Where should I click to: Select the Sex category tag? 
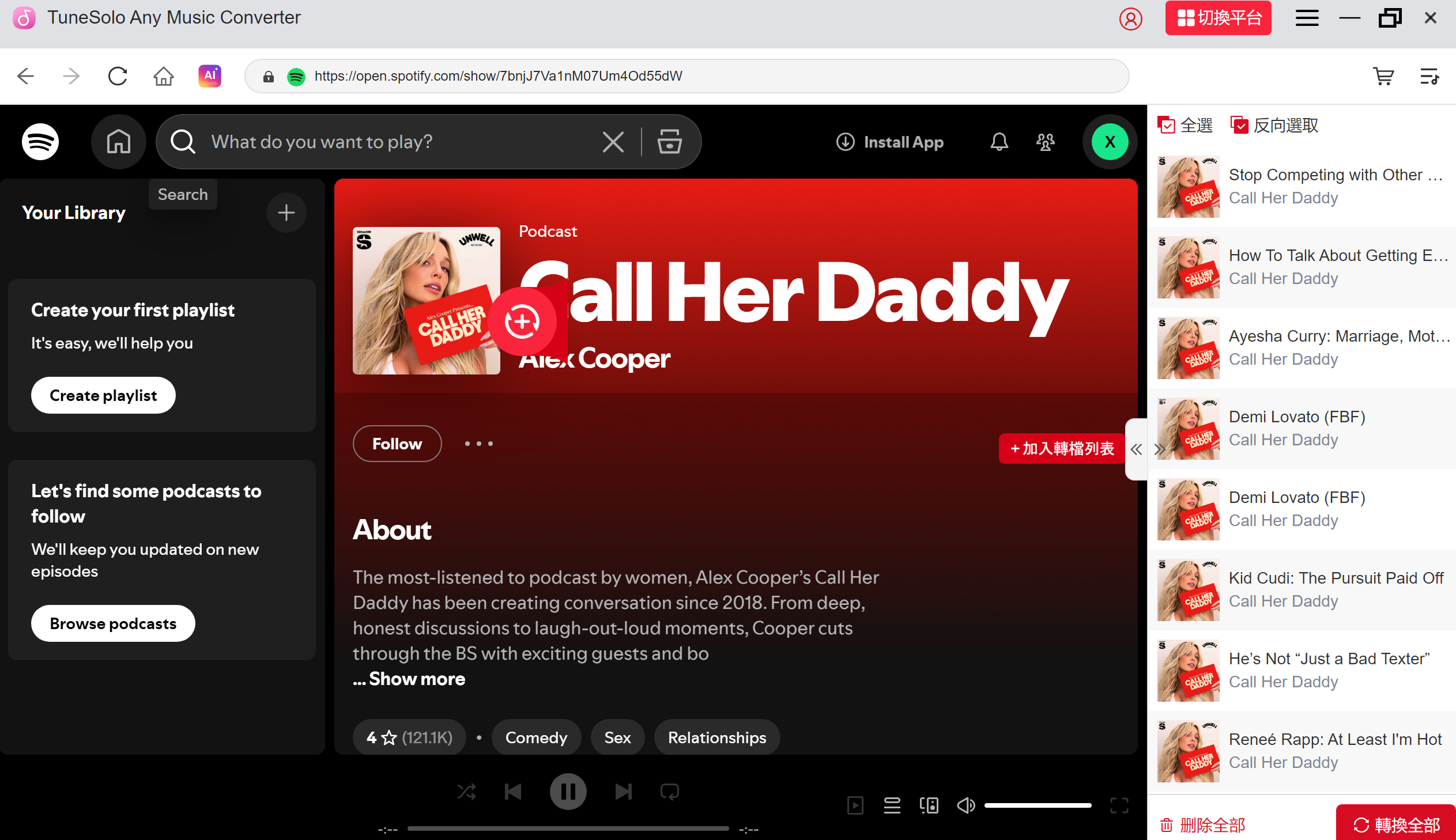617,737
